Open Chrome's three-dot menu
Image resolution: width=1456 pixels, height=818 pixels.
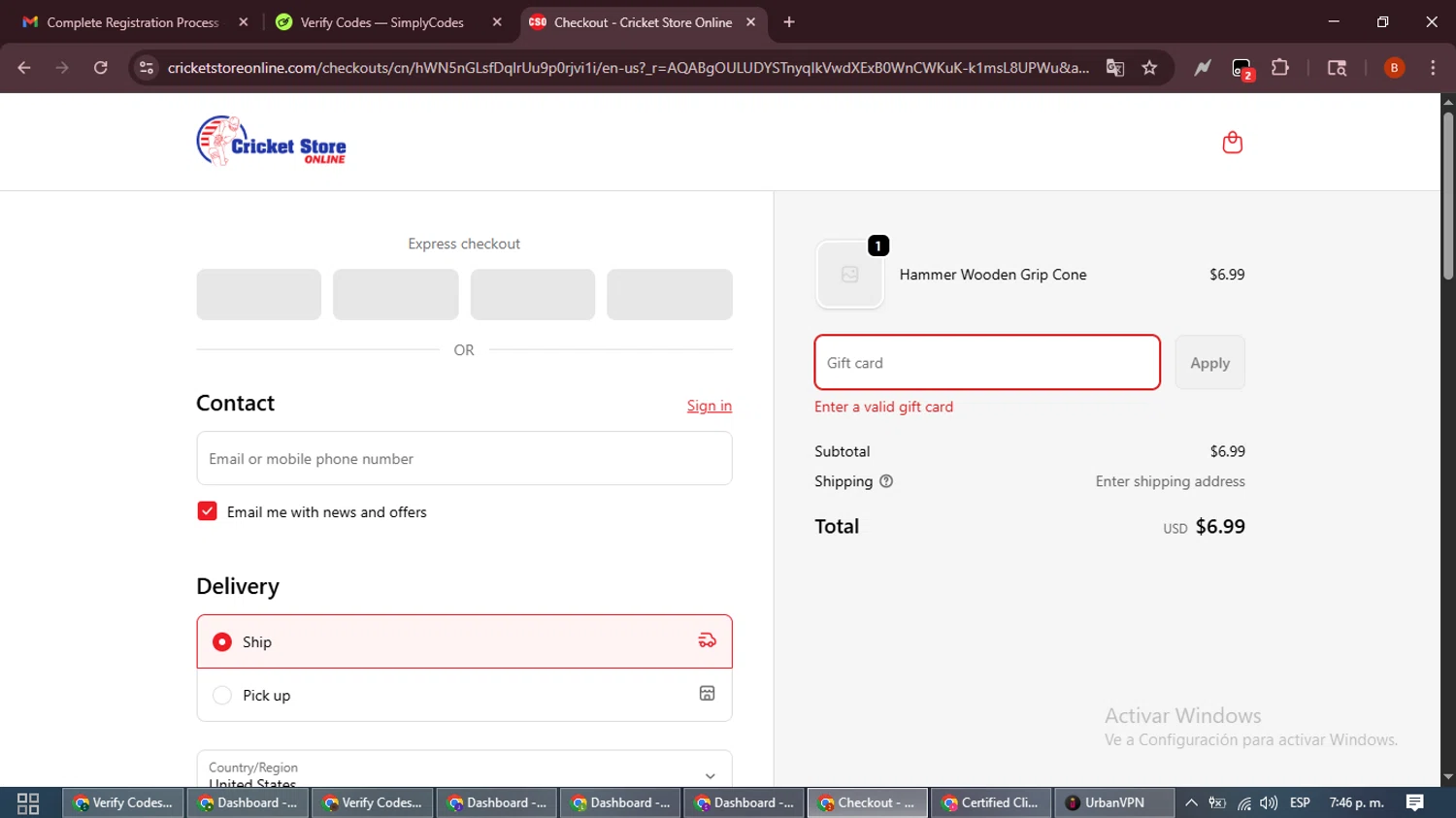tap(1433, 68)
